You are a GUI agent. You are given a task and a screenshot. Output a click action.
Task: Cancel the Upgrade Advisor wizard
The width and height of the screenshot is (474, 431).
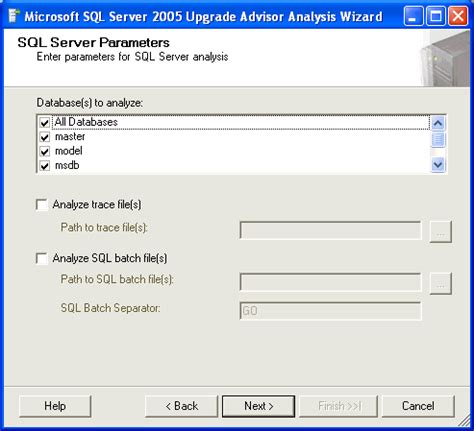point(418,406)
